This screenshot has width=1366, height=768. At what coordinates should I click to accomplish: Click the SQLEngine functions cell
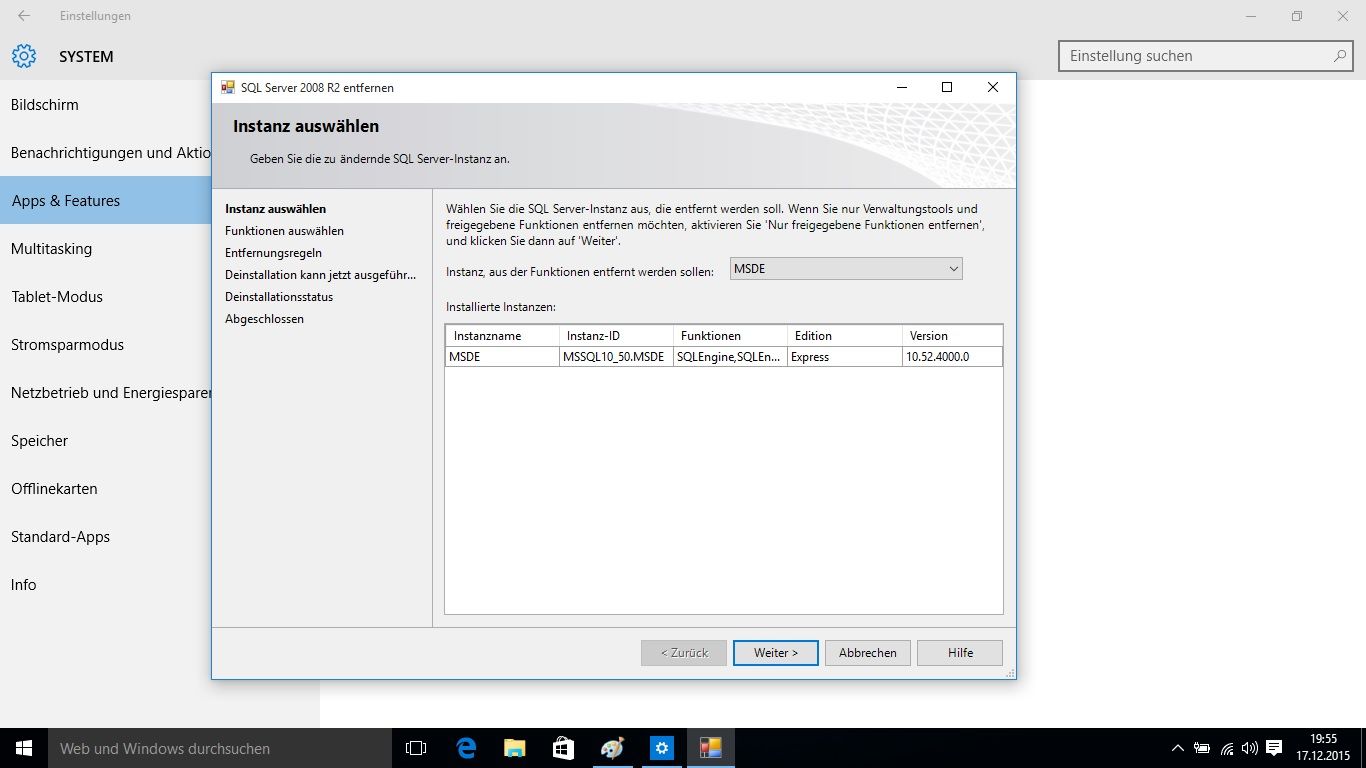[730, 357]
